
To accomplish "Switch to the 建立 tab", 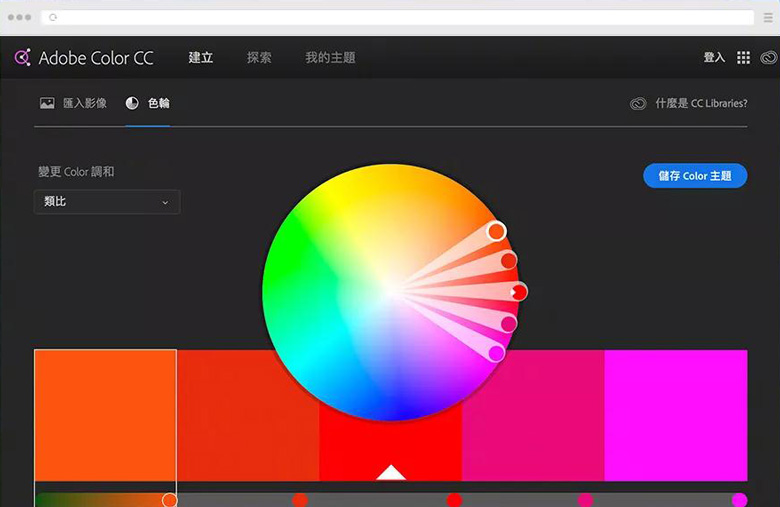I will click(201, 58).
